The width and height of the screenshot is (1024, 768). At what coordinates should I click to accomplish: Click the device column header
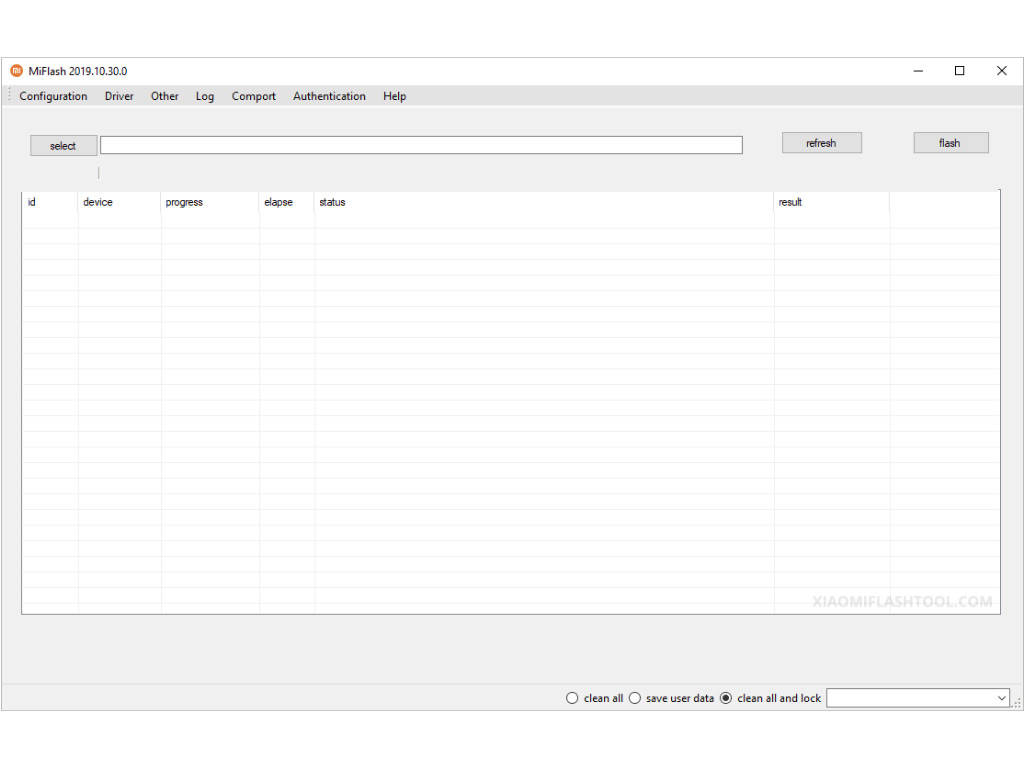[98, 203]
